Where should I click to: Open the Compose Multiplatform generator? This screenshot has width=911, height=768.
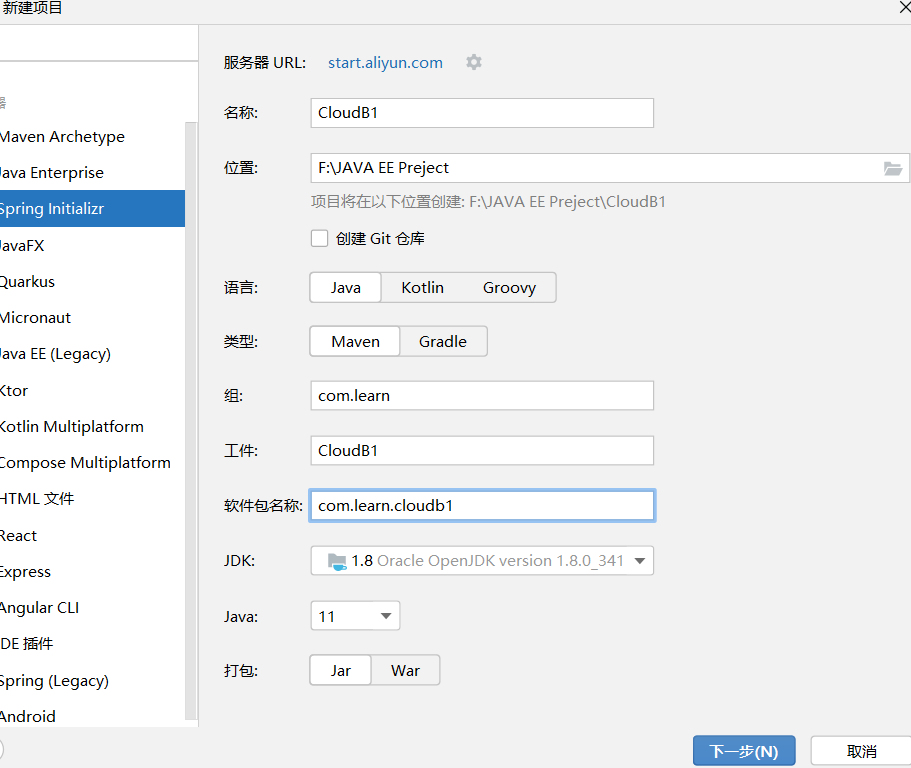pos(85,462)
